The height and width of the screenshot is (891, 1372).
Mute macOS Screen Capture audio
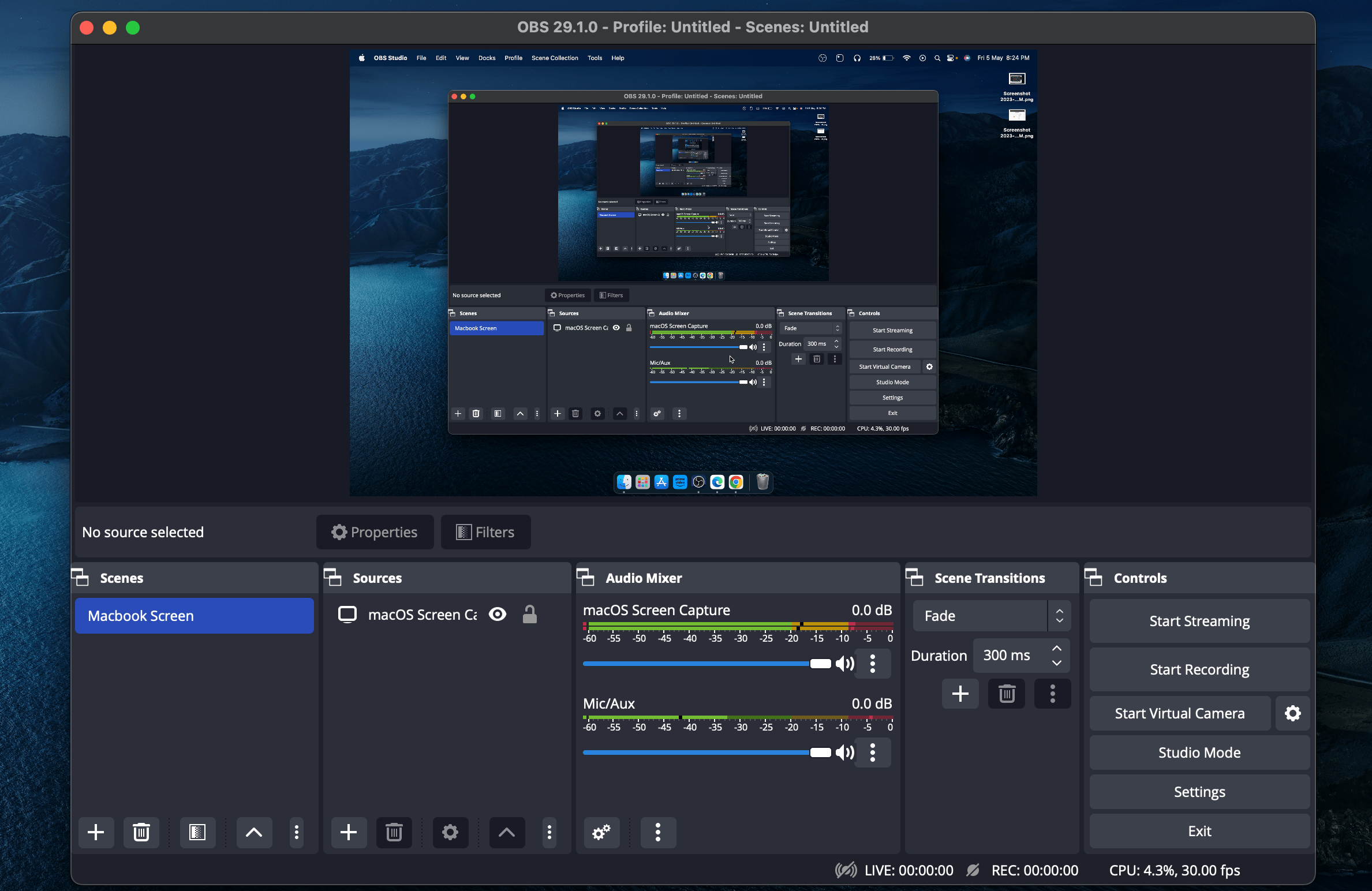click(x=844, y=664)
